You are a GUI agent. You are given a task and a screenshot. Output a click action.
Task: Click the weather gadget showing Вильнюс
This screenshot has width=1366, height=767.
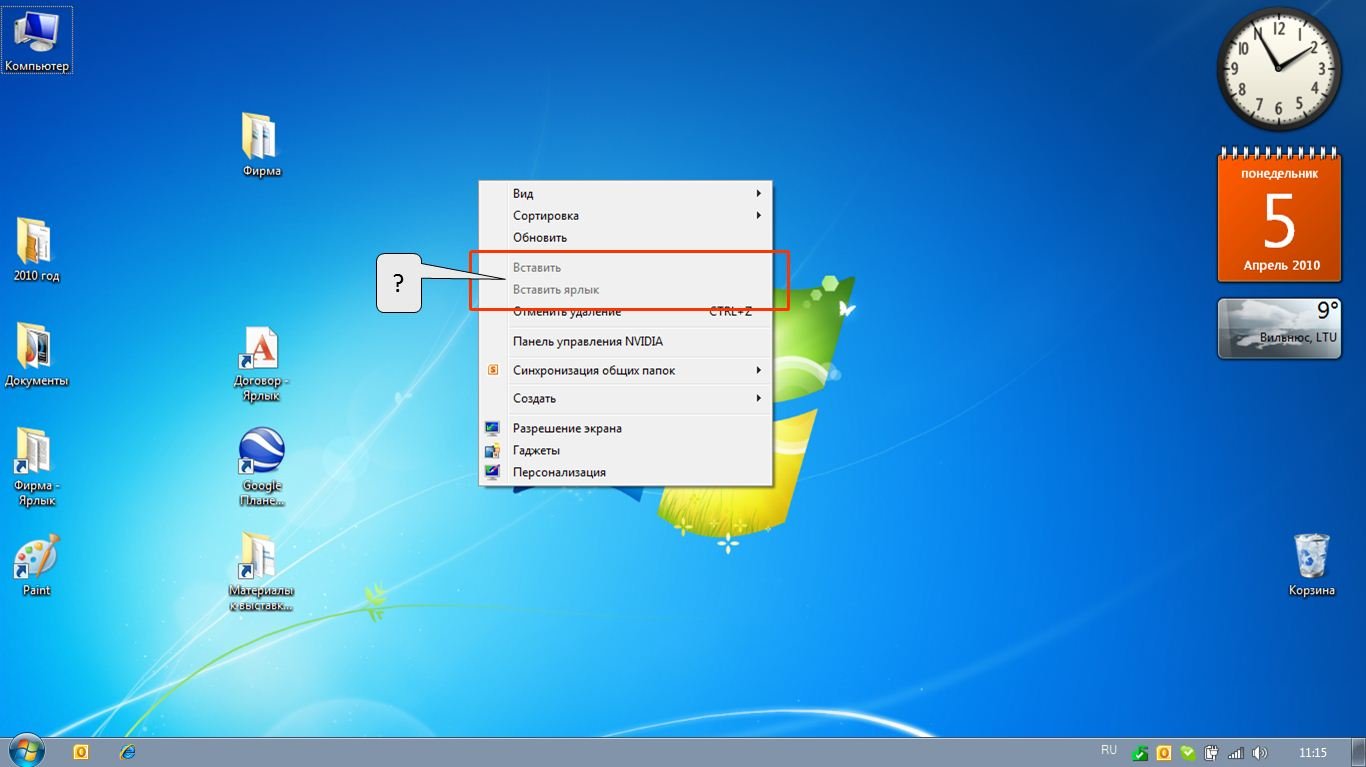1277,328
